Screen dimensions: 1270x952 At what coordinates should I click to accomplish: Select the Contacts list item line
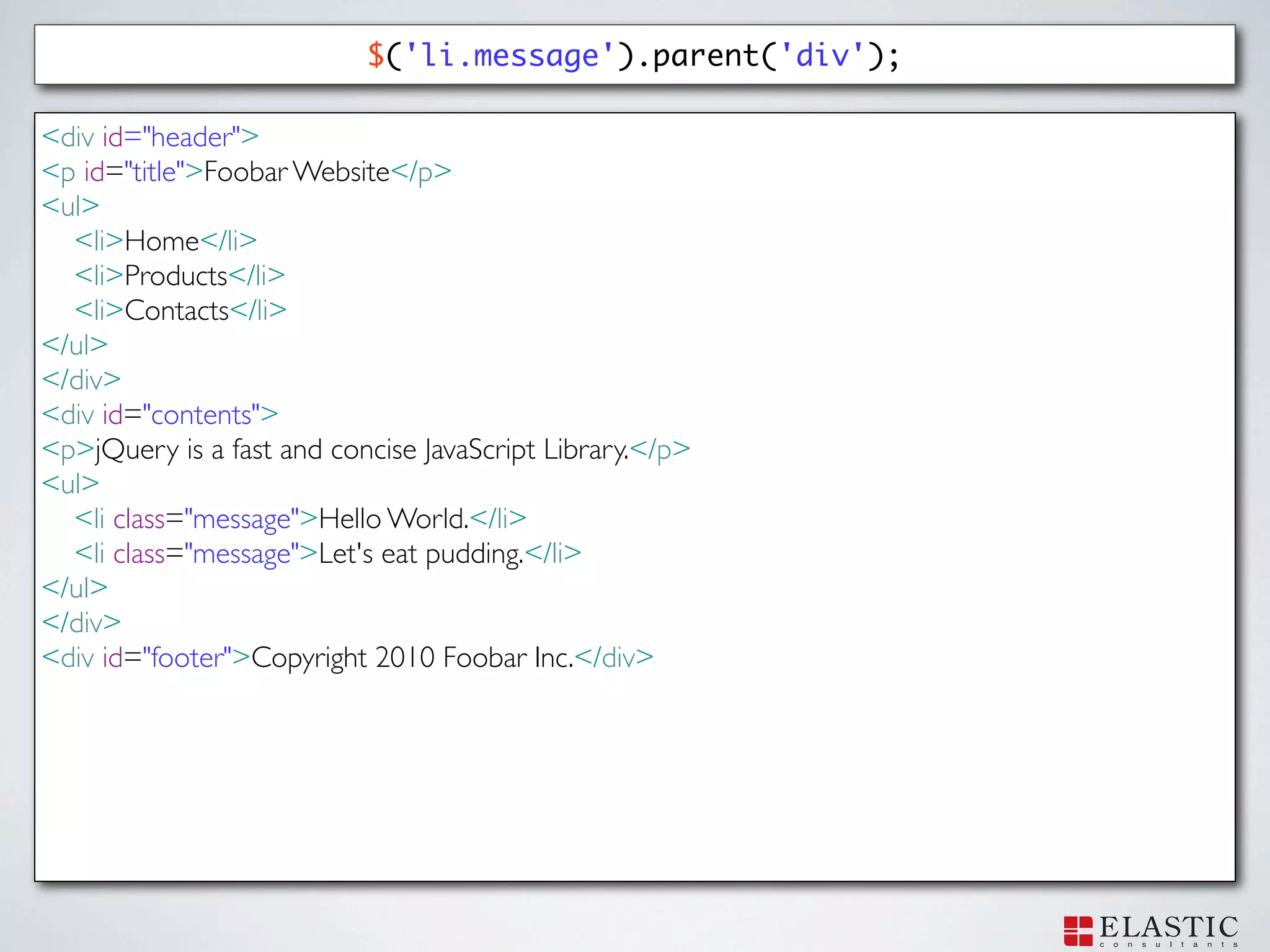point(180,310)
